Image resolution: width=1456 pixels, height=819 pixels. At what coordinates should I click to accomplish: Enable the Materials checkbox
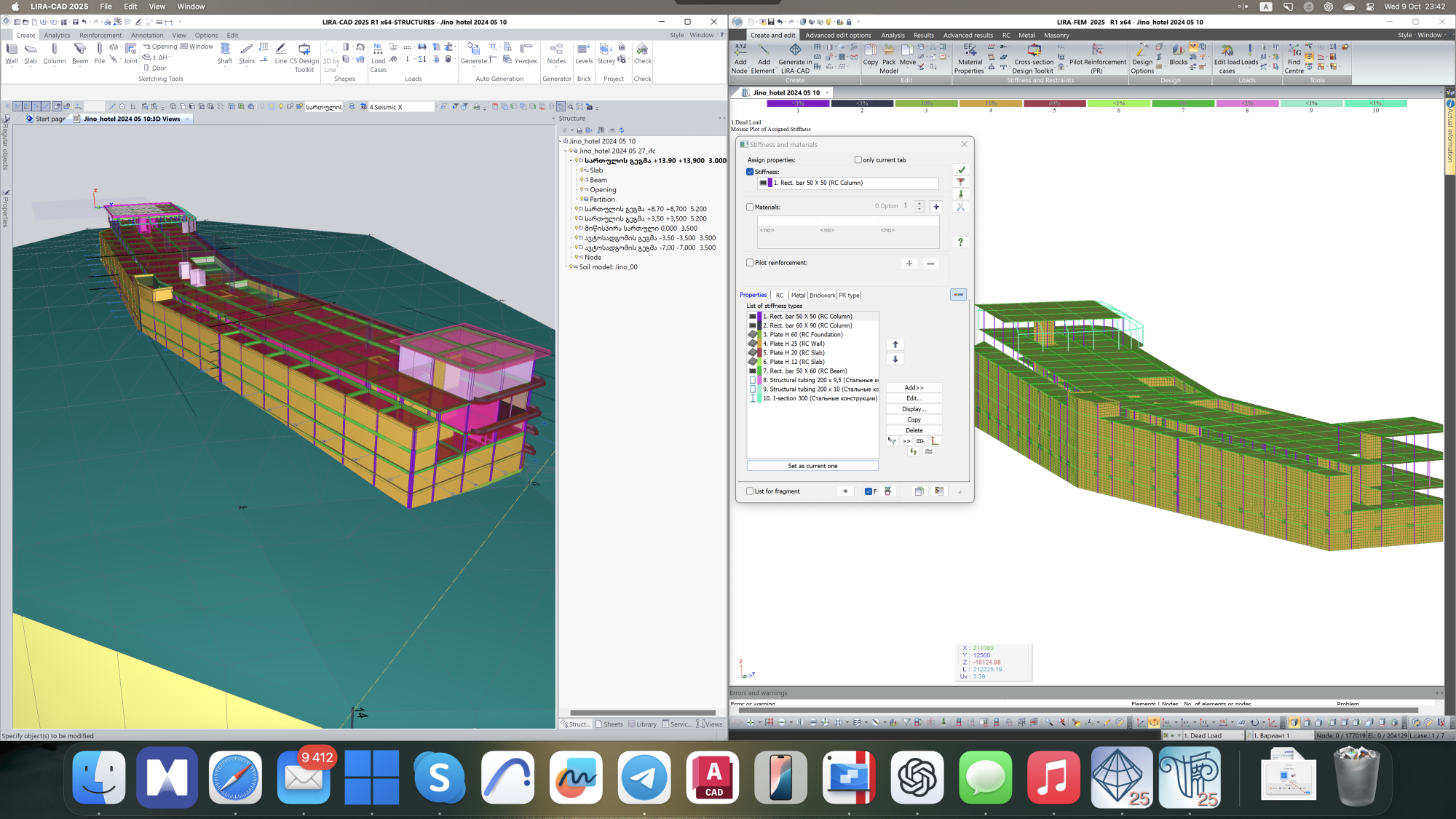[750, 207]
